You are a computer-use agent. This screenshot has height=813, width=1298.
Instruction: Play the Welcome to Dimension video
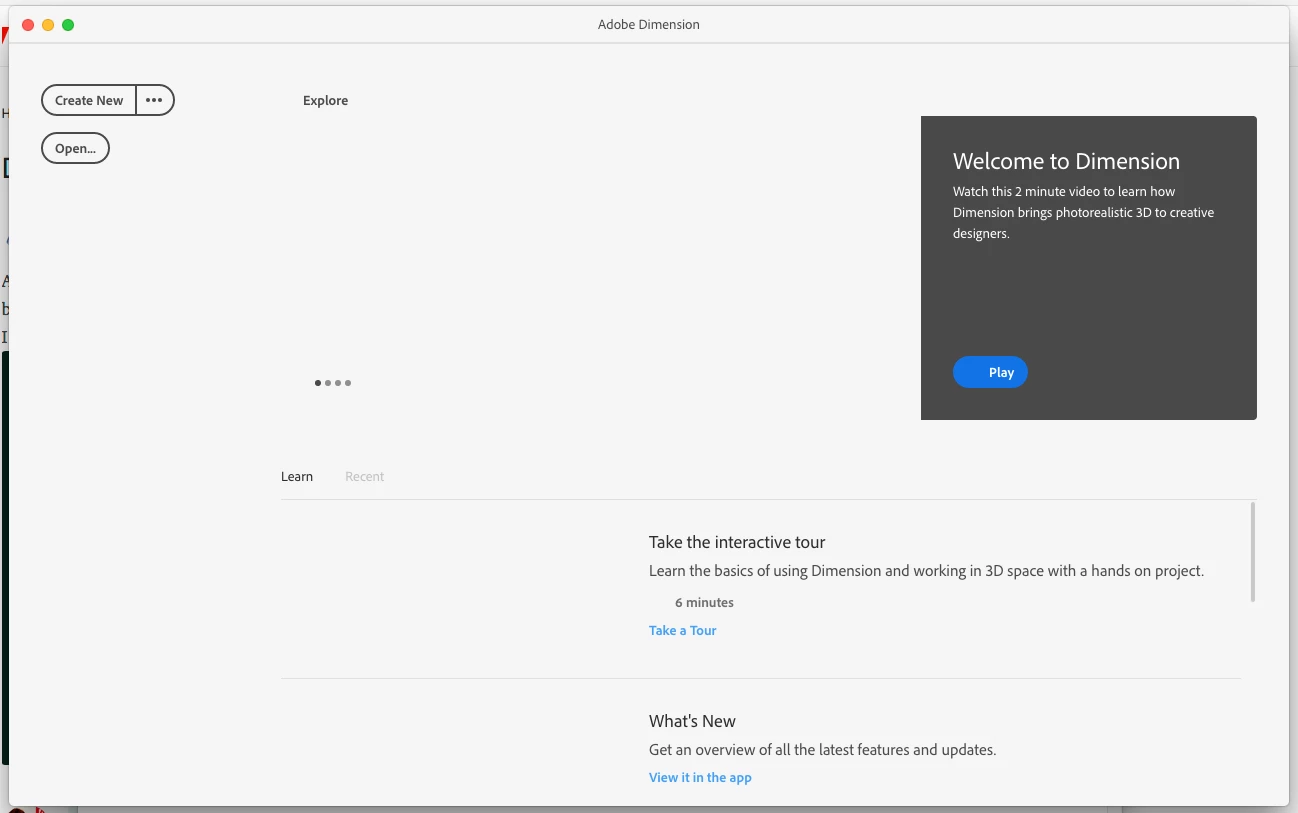pos(990,372)
